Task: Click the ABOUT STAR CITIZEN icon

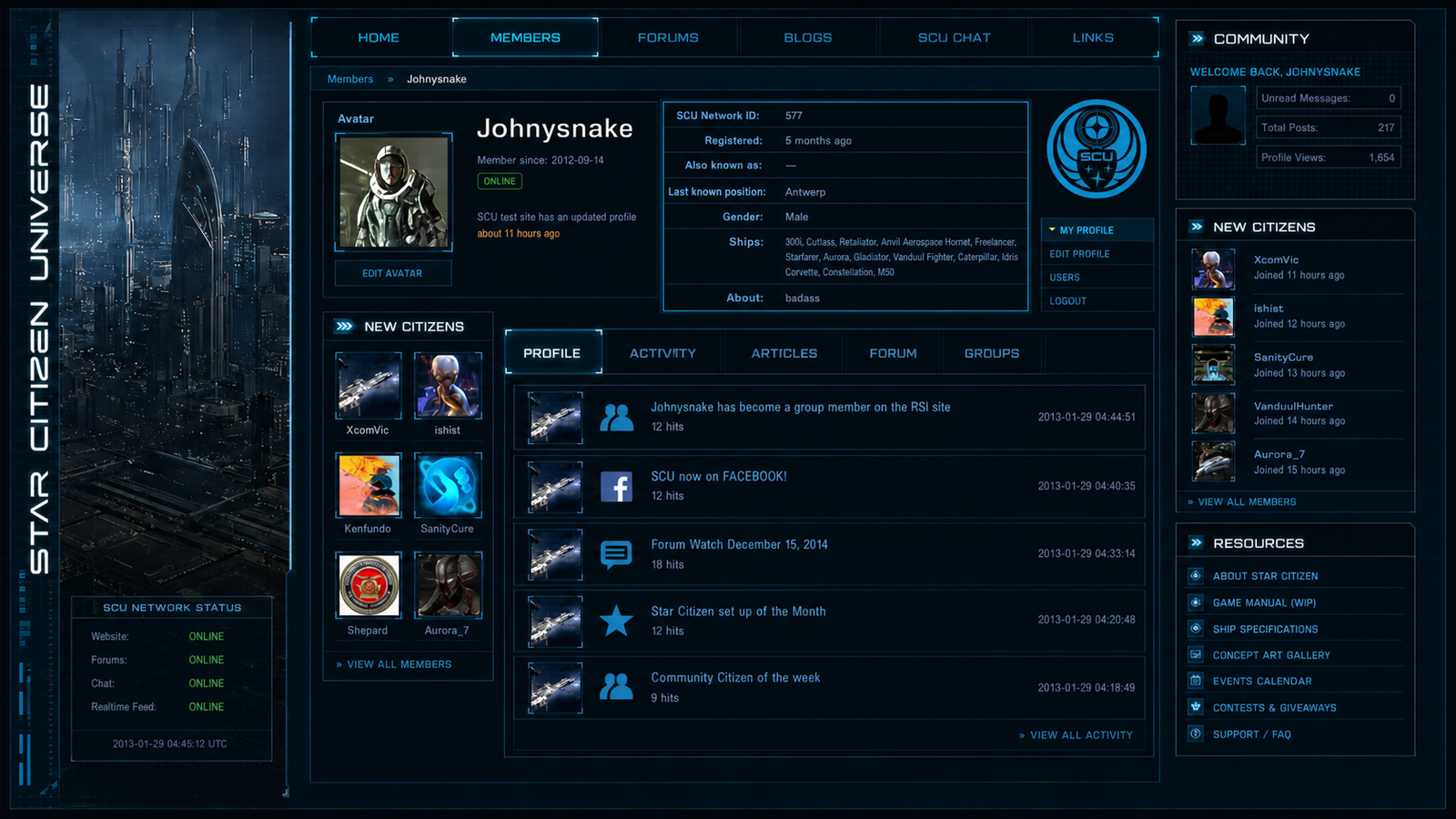Action: (1196, 575)
